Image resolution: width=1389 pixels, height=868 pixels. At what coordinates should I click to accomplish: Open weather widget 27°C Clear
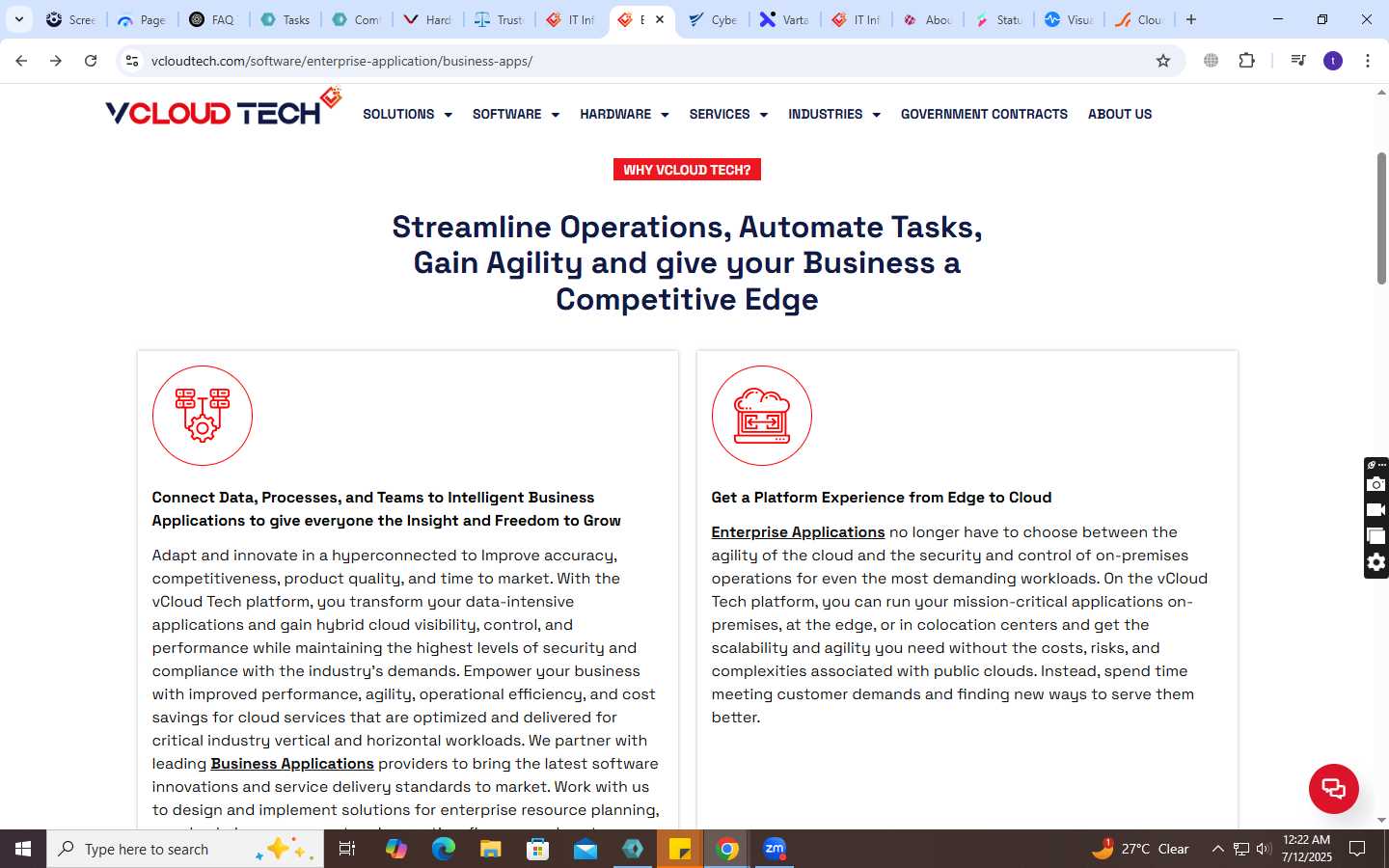pyautogui.click(x=1140, y=849)
